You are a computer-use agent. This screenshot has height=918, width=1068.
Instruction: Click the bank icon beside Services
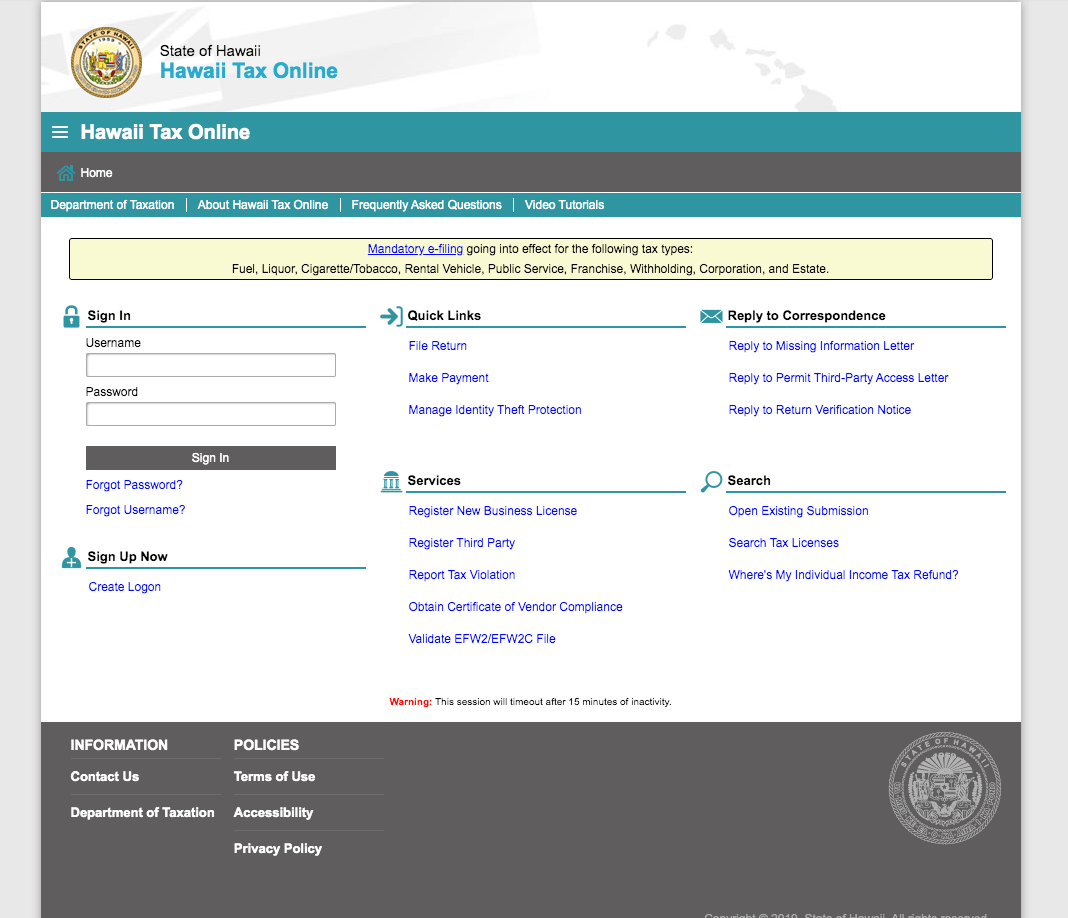(390, 481)
